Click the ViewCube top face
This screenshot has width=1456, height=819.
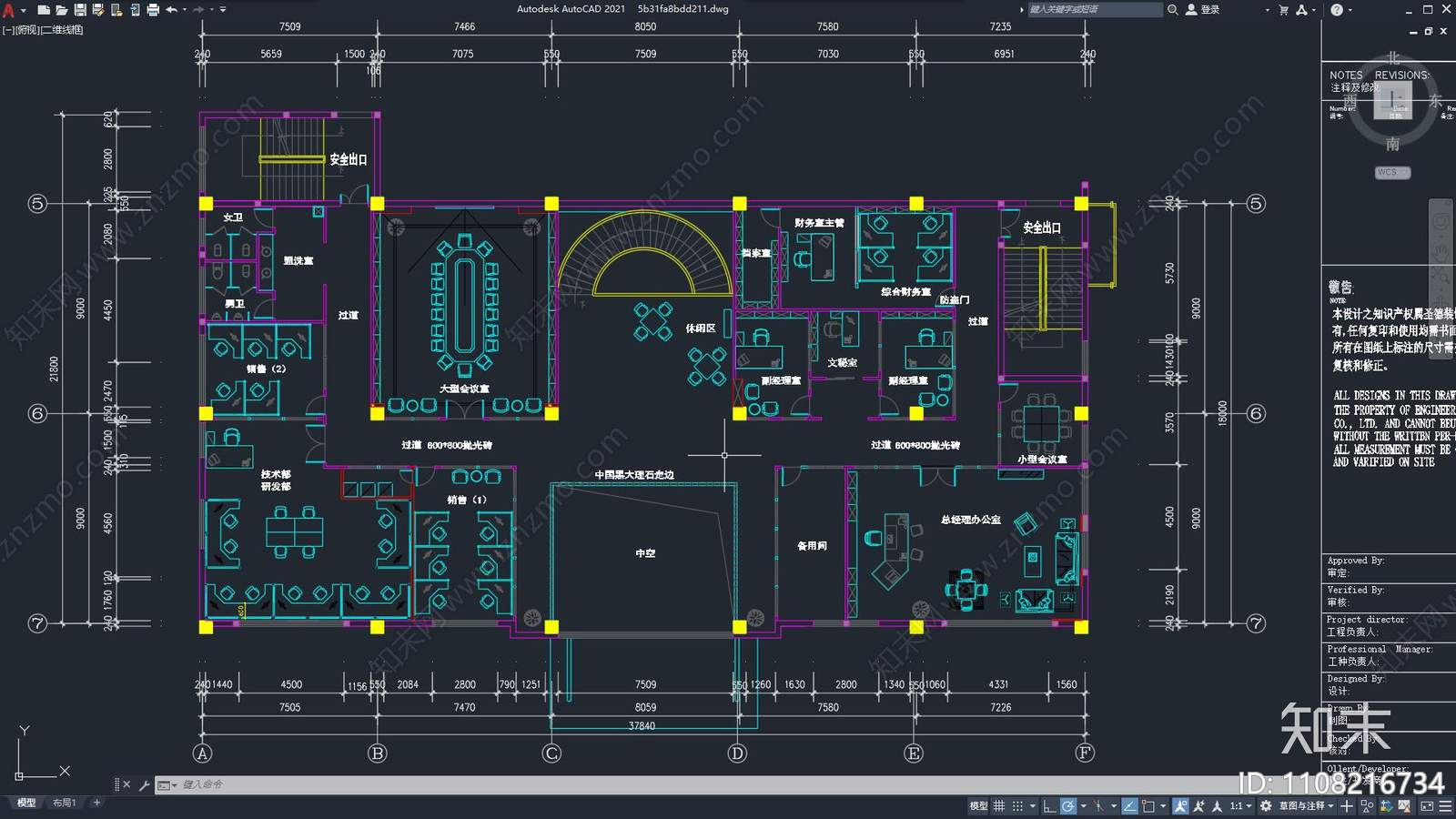(x=1393, y=99)
